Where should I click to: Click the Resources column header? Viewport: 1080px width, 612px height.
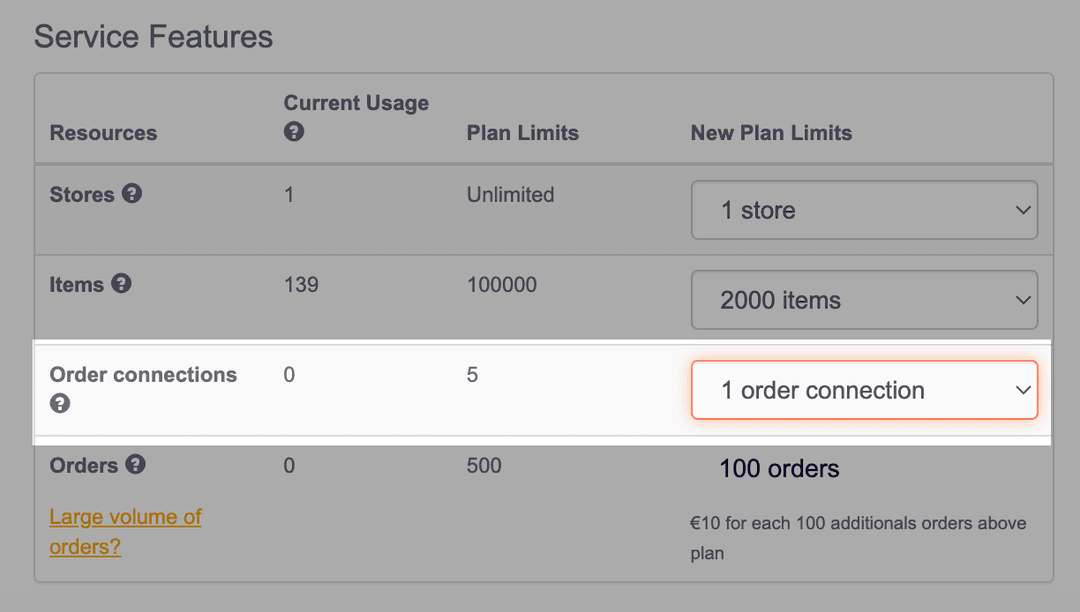(103, 133)
